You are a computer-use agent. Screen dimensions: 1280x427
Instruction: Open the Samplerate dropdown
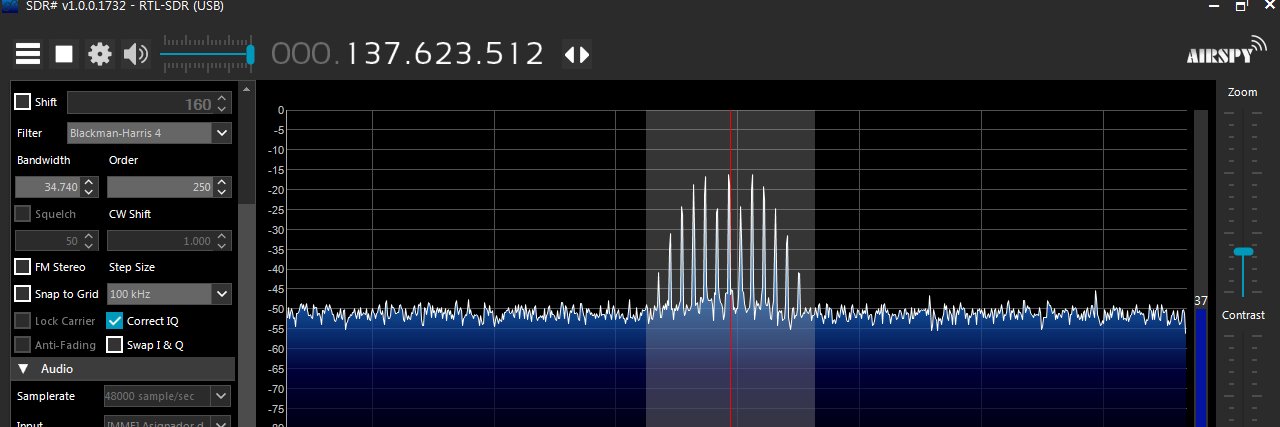[x=168, y=396]
